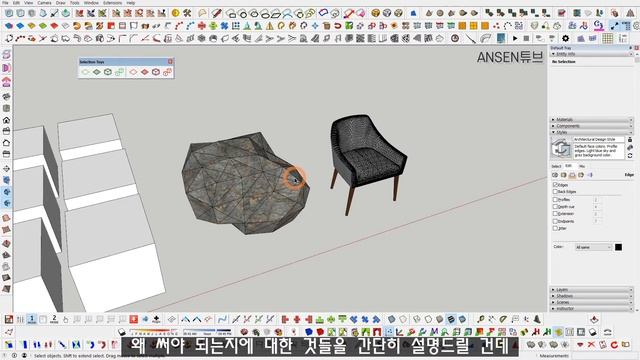Click the black play triangle toolbar button

[515, 38]
